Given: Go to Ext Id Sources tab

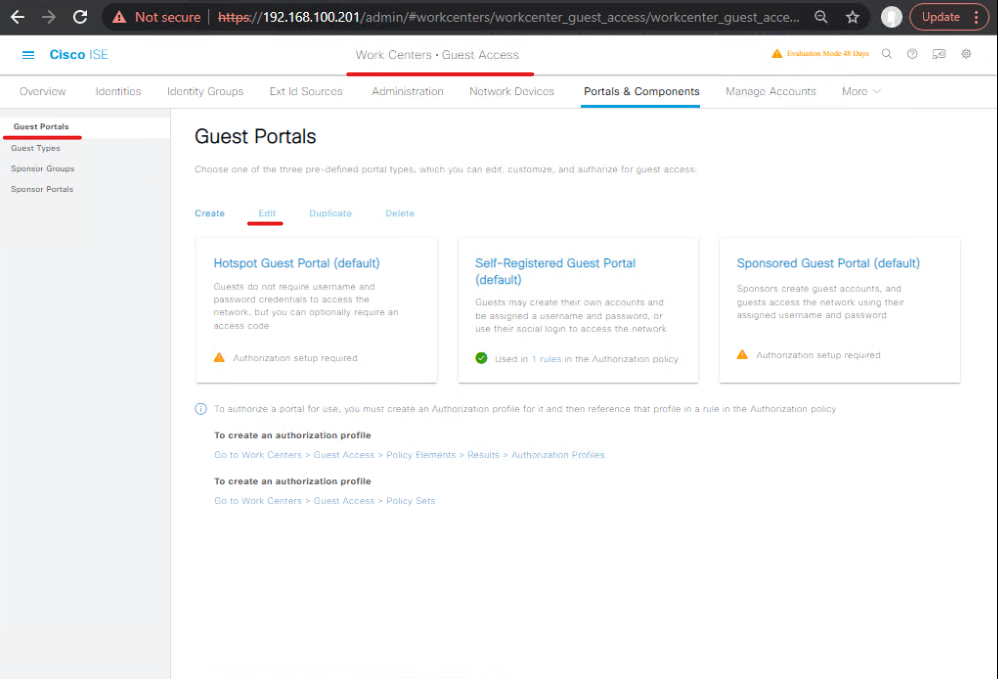Looking at the screenshot, I should point(306,92).
